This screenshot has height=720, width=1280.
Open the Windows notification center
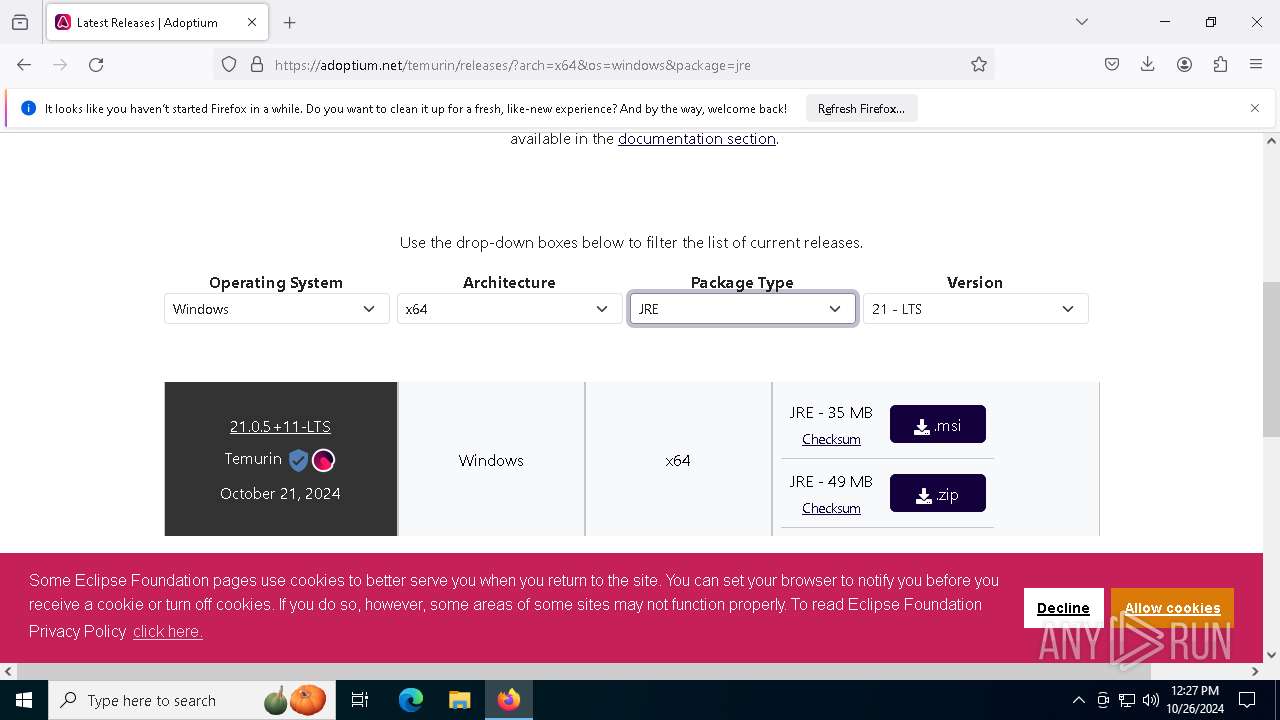pos(1247,700)
